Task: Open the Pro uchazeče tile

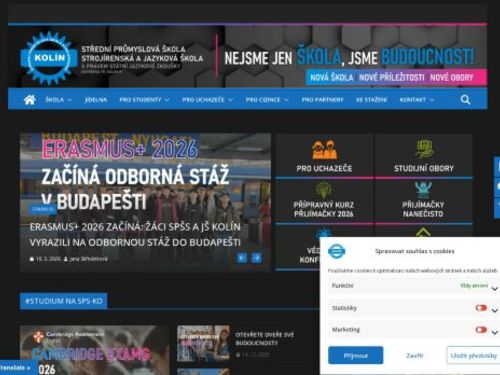Action: (x=324, y=156)
